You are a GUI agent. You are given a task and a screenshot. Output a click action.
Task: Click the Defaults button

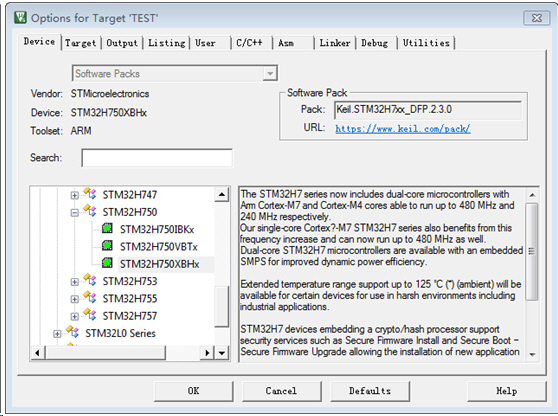pyautogui.click(x=370, y=391)
